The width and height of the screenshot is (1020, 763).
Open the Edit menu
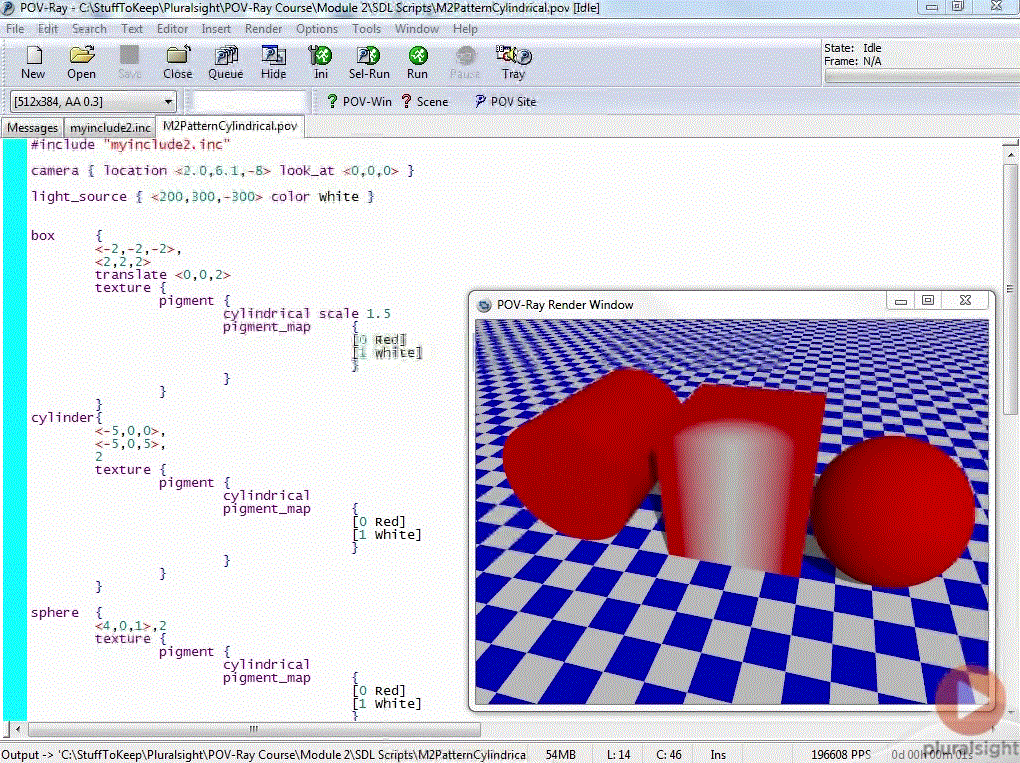coord(47,29)
